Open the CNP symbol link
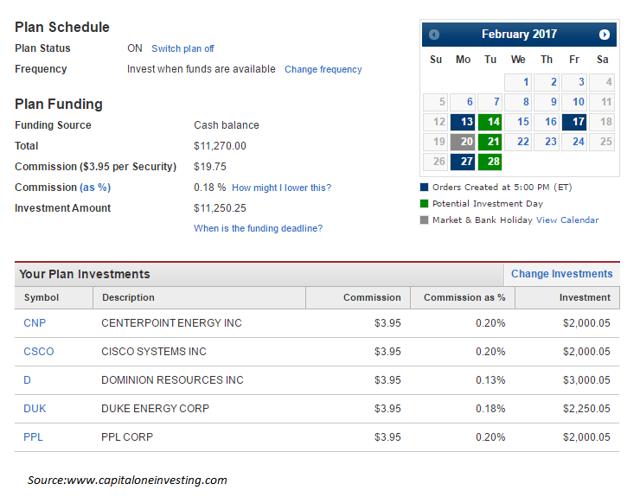 [34, 323]
